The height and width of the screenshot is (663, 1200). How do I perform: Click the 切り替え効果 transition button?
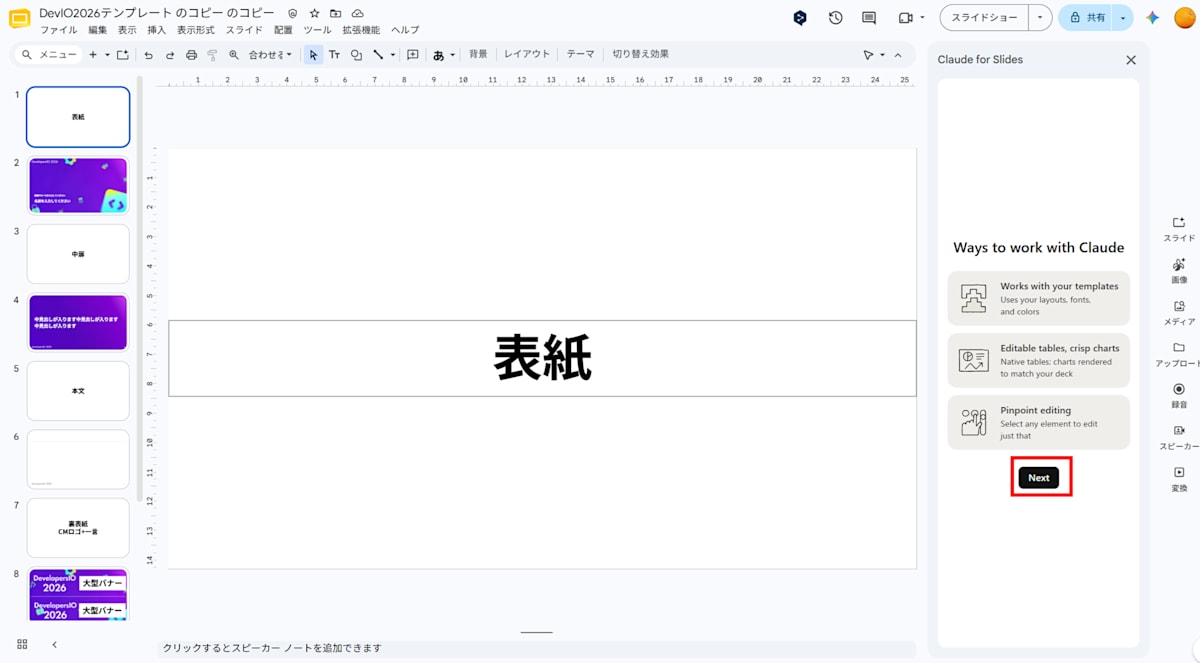[x=640, y=54]
